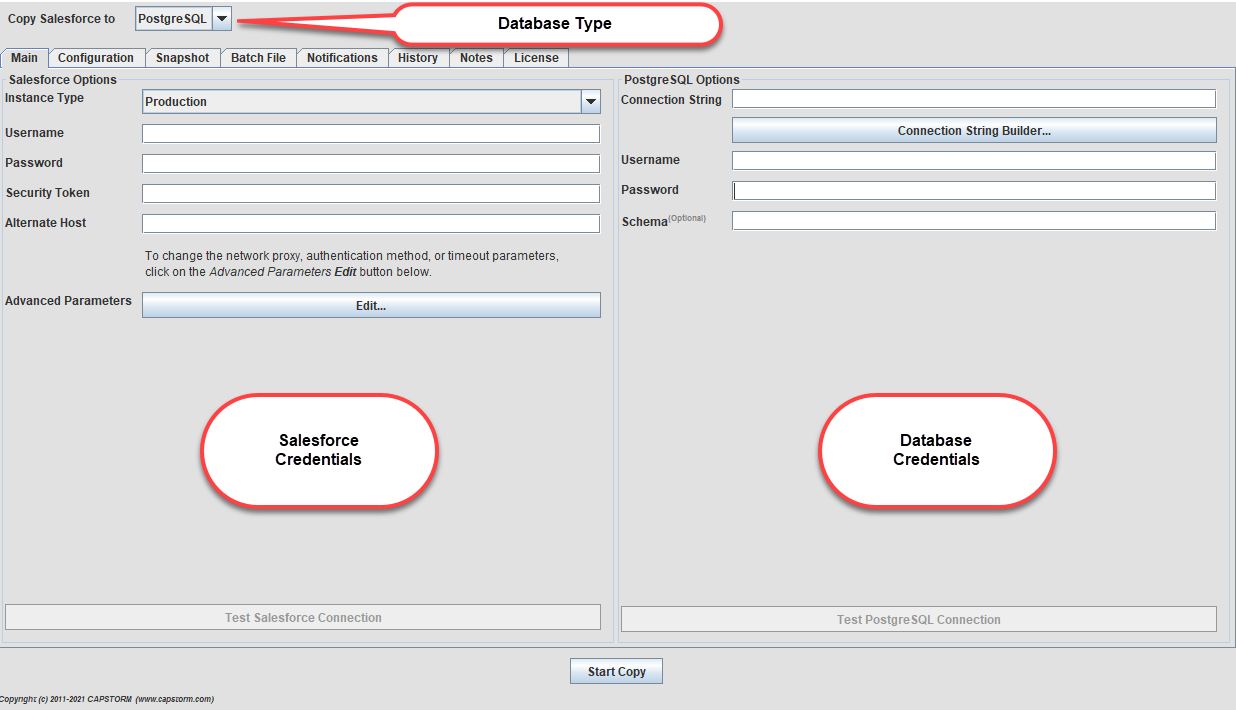
Task: Open the Notifications tab
Action: point(342,58)
